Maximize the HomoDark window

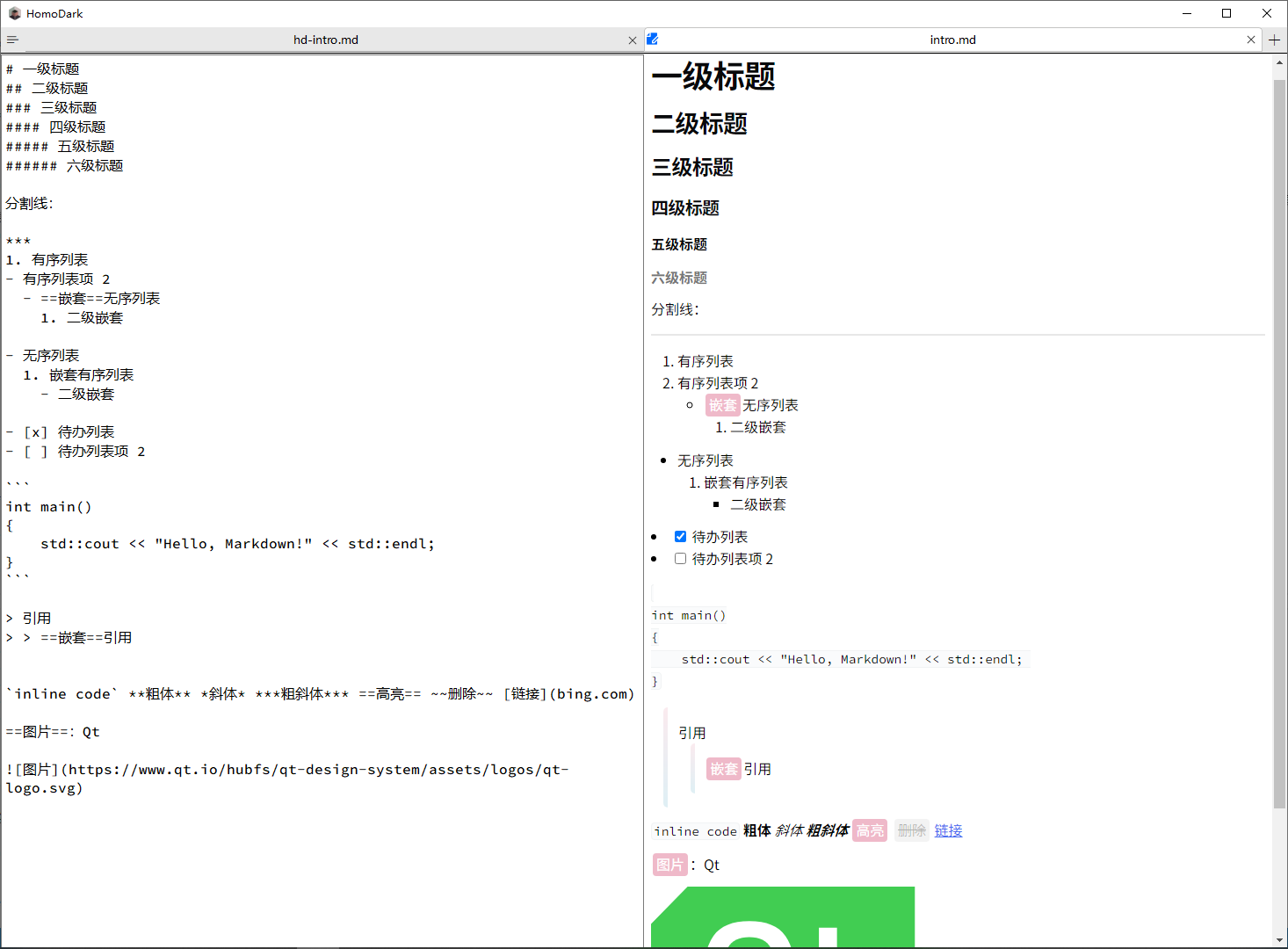[x=1226, y=13]
